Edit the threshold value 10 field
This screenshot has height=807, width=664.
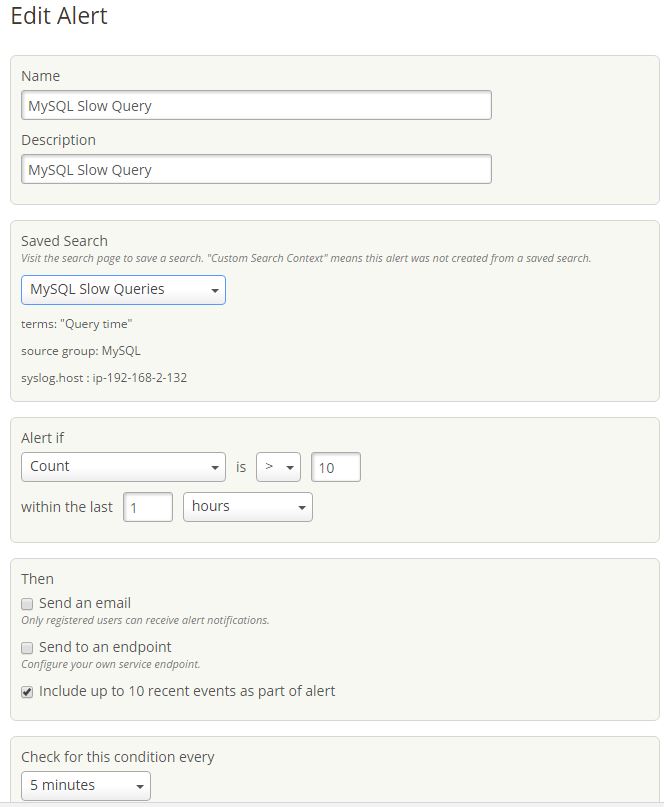337,466
